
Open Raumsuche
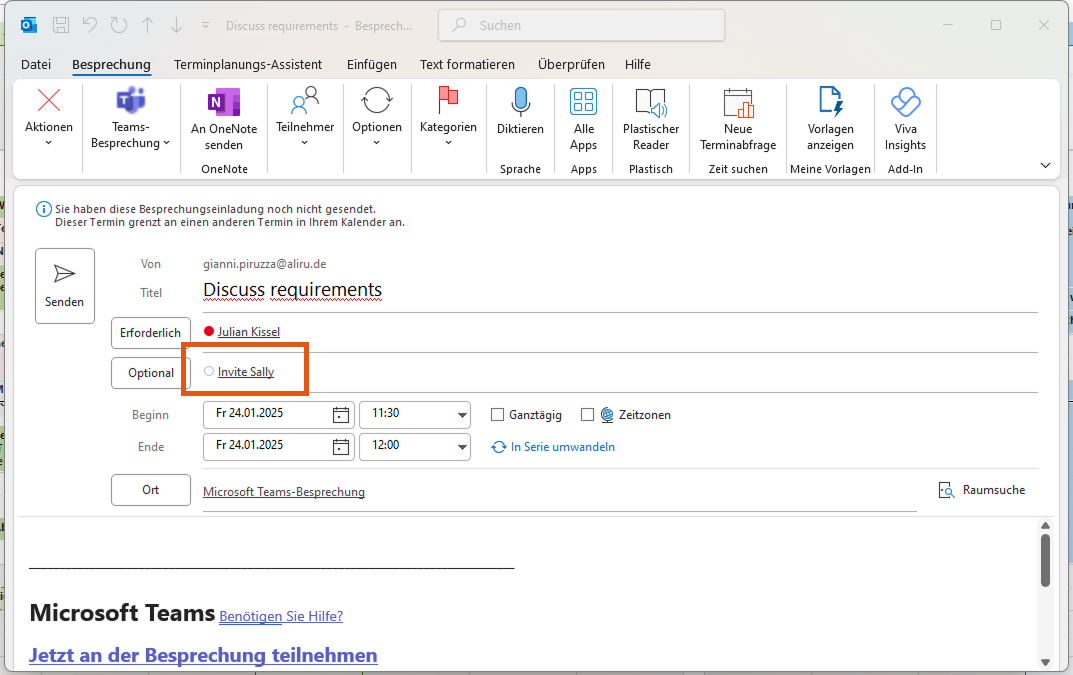982,490
